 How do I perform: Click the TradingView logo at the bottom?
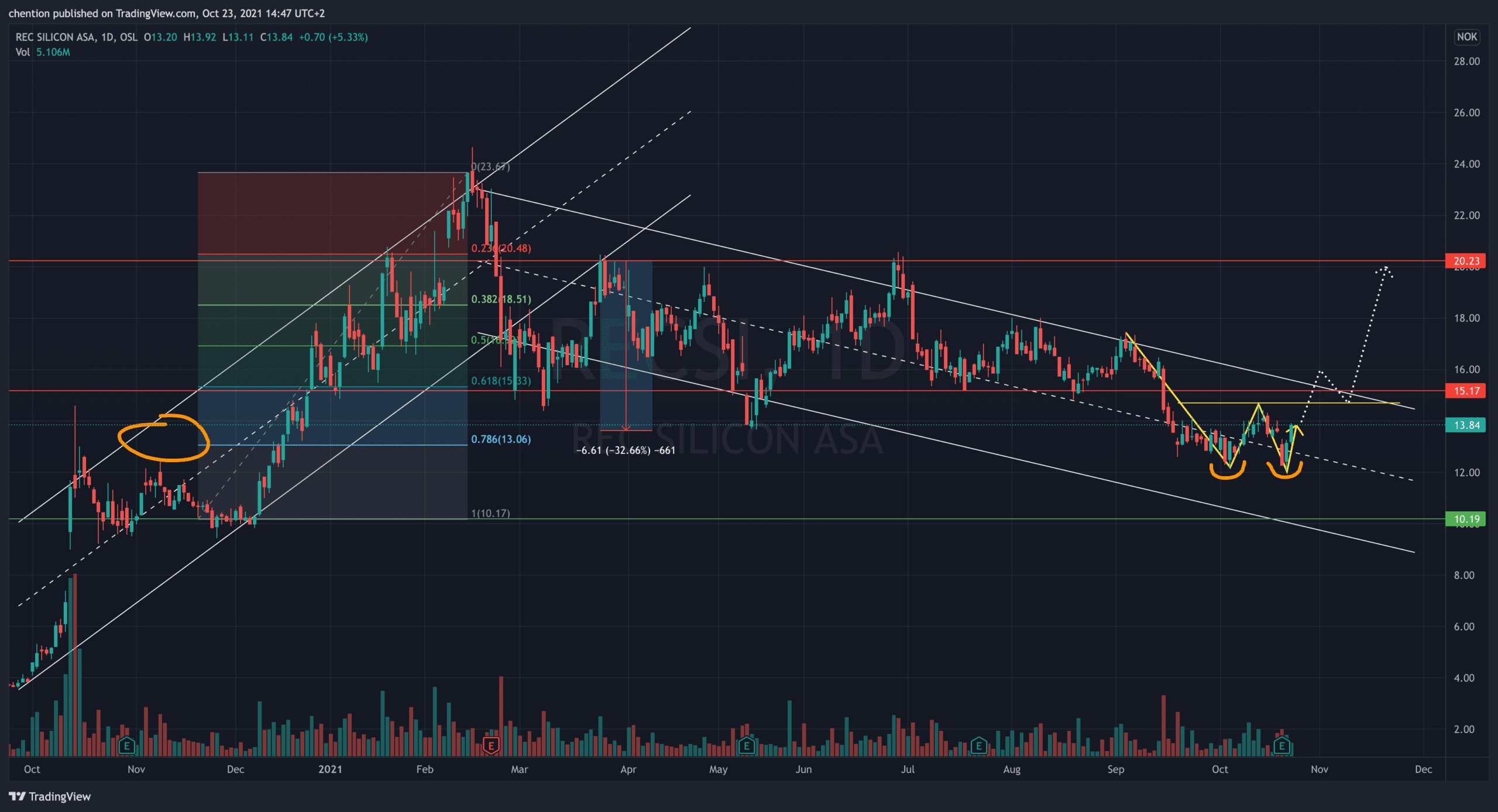[50, 796]
